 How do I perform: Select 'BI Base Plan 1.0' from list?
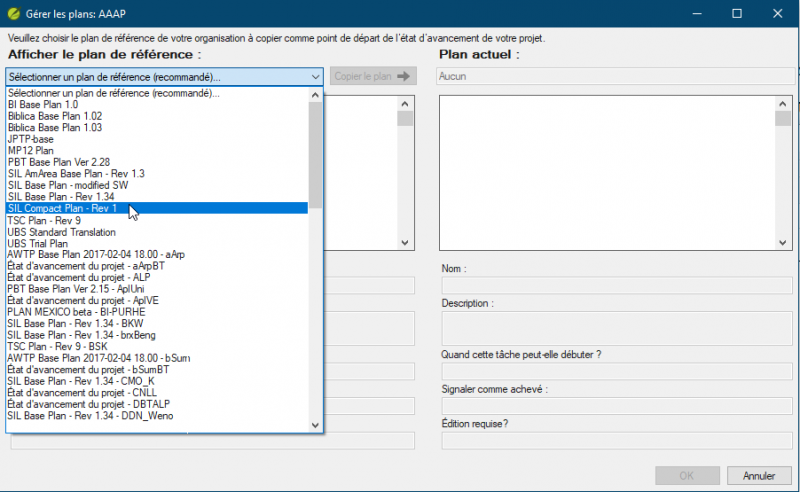(157, 105)
